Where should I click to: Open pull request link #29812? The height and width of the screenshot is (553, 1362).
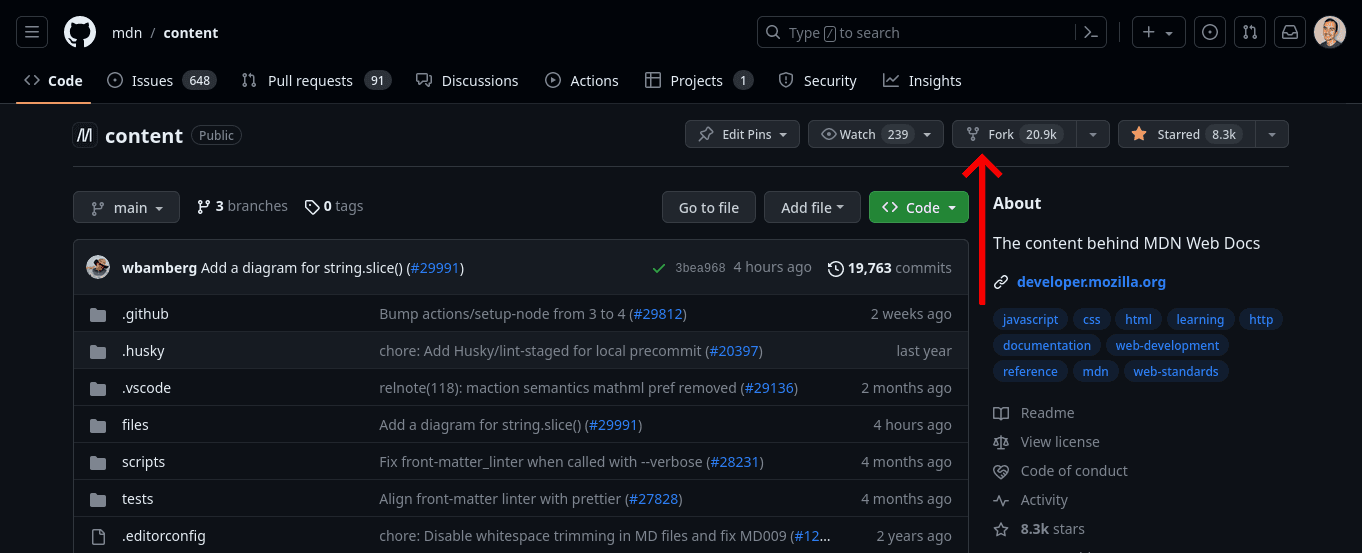[657, 314]
